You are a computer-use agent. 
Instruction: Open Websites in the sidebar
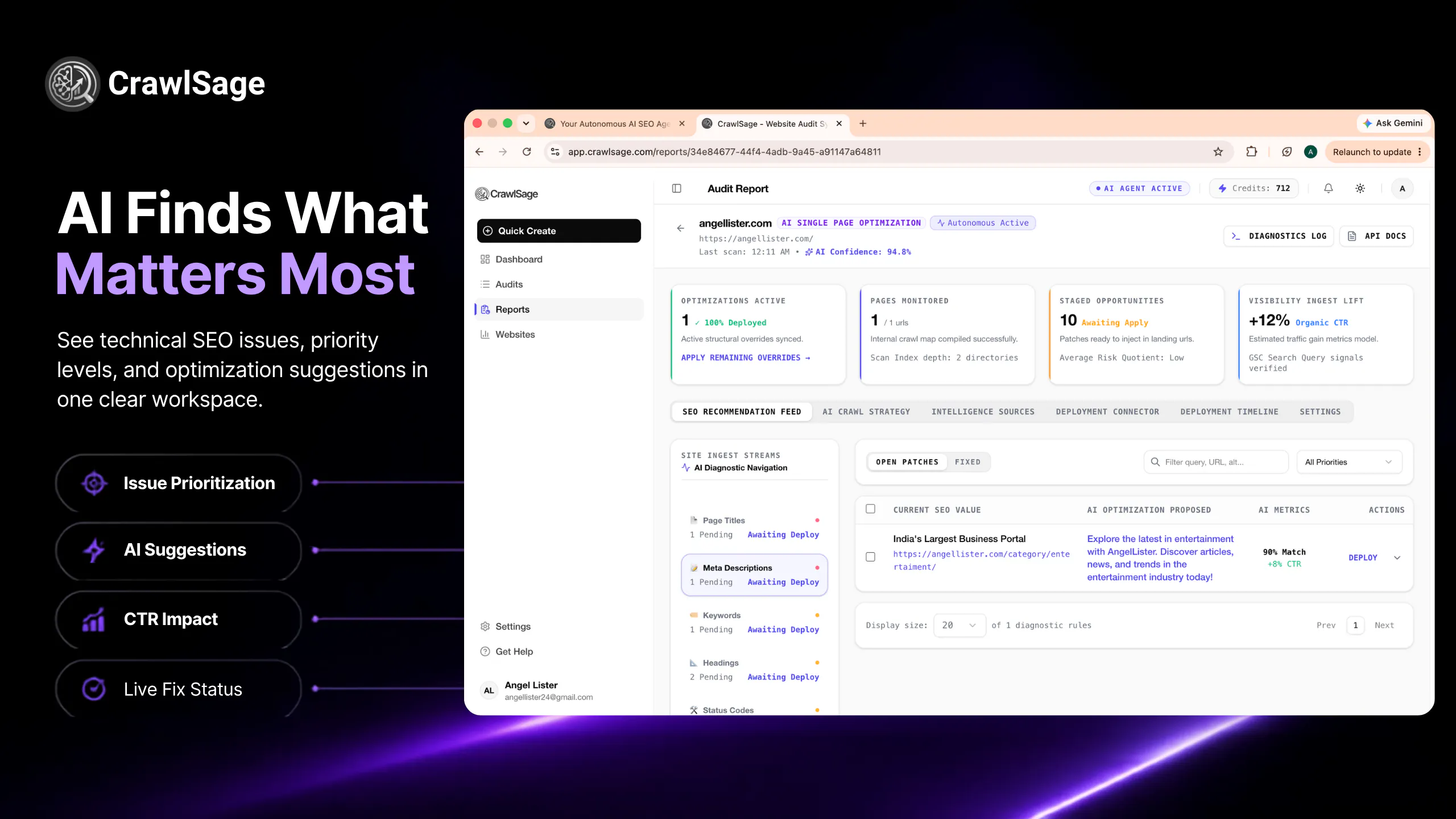pyautogui.click(x=560, y=334)
